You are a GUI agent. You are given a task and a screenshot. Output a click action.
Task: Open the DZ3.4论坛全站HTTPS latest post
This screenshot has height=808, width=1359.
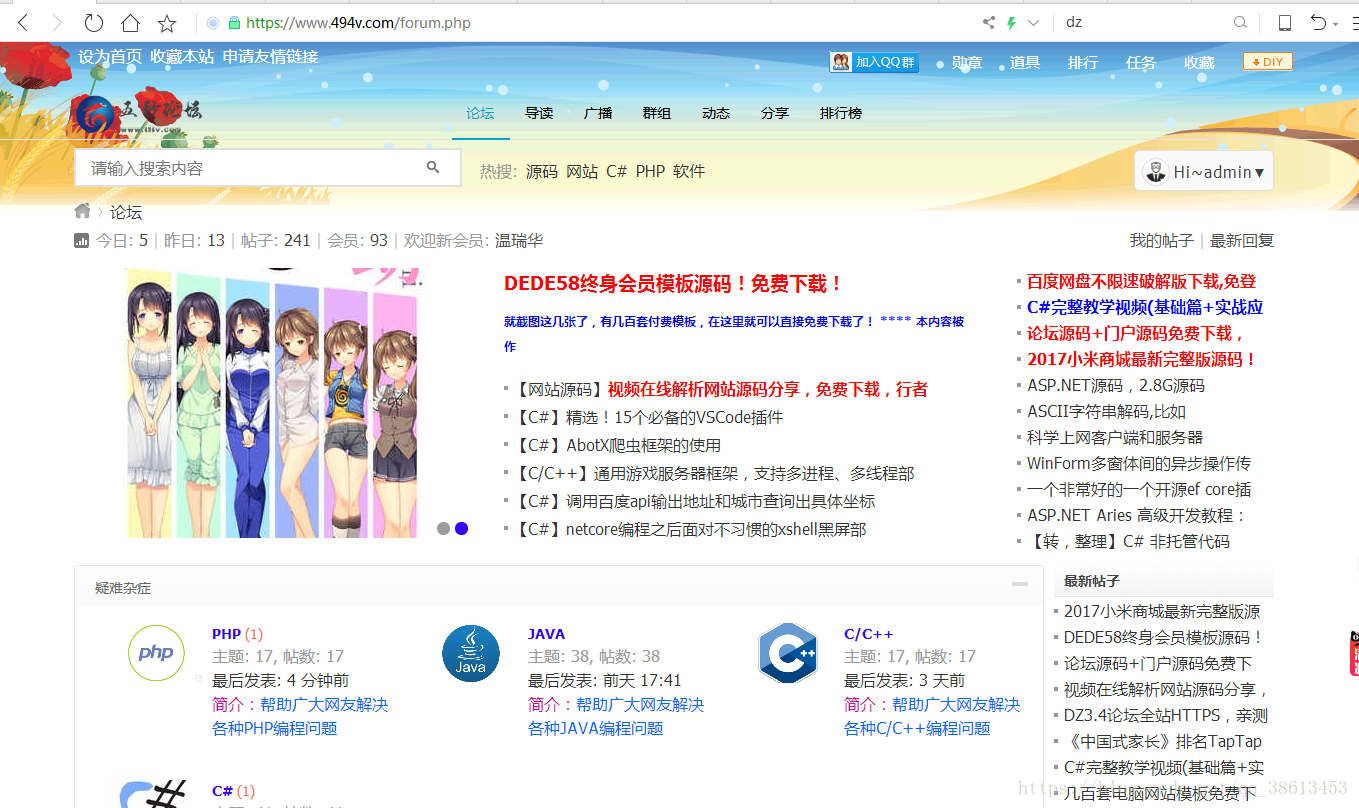coord(1166,715)
